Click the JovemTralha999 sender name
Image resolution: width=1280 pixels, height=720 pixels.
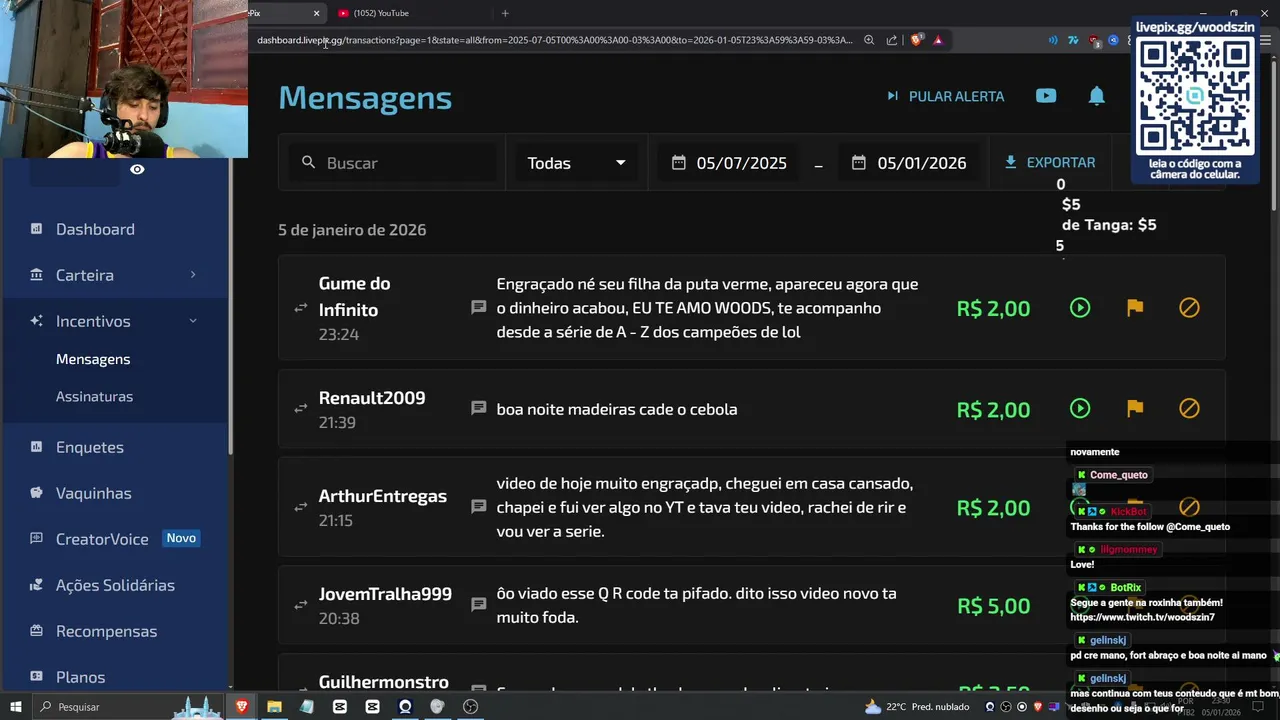click(x=385, y=593)
